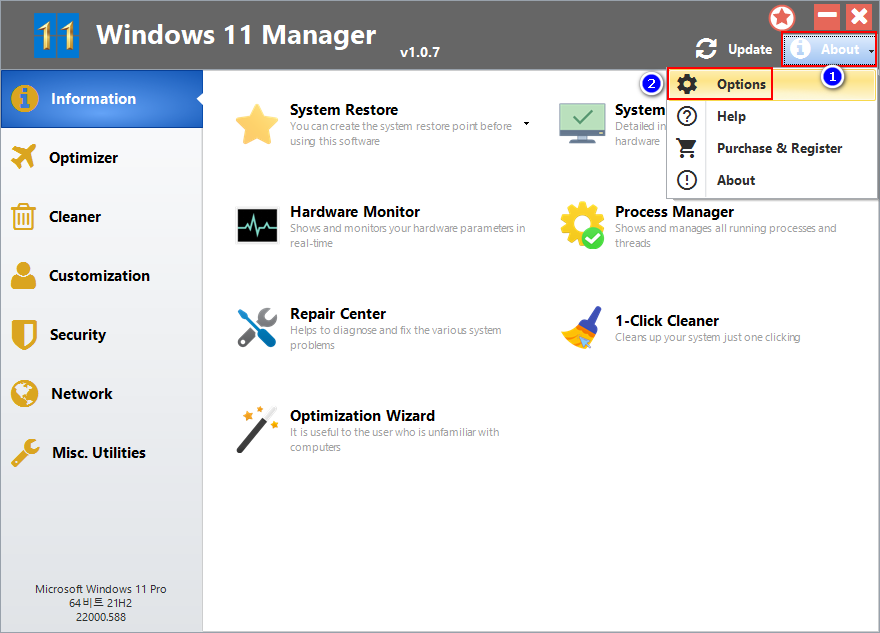Viewport: 880px width, 633px height.
Task: Run 1-Click Cleaner title link
Action: 667,320
